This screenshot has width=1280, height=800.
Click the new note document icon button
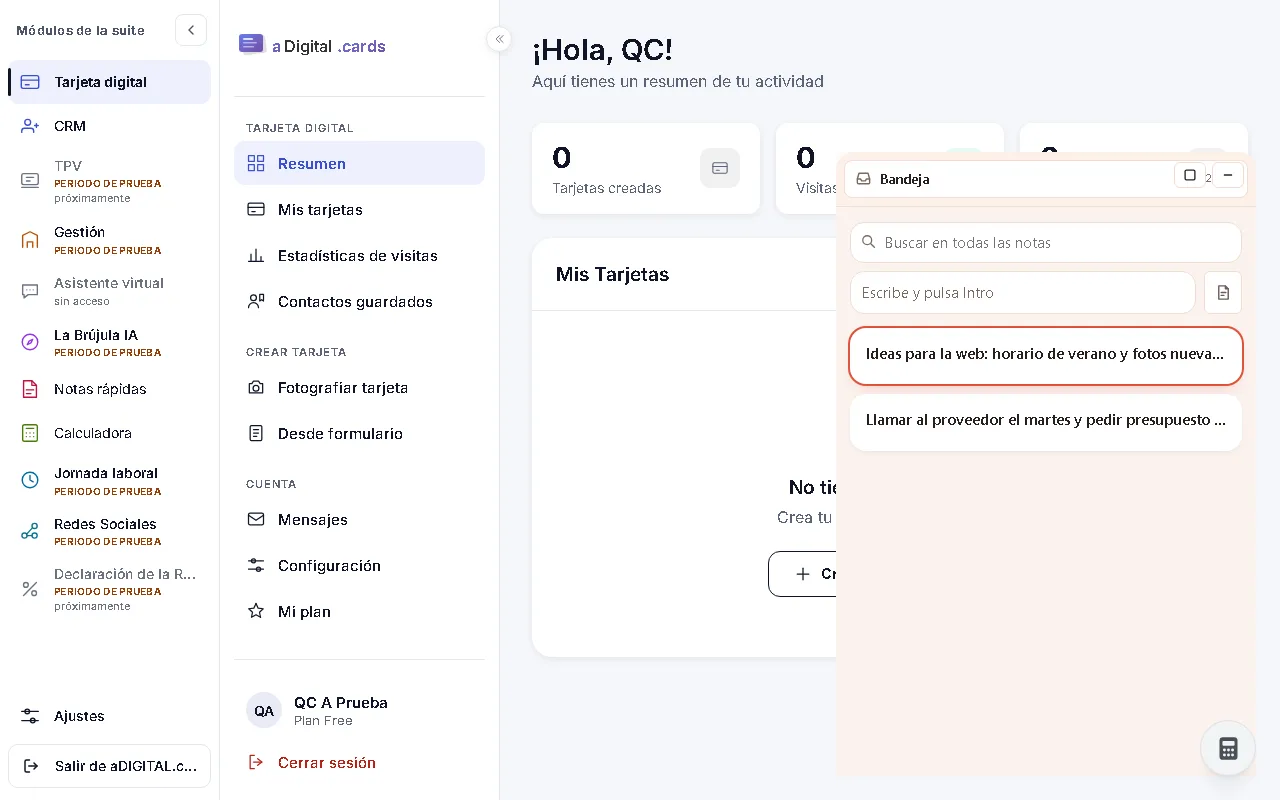(x=1223, y=293)
